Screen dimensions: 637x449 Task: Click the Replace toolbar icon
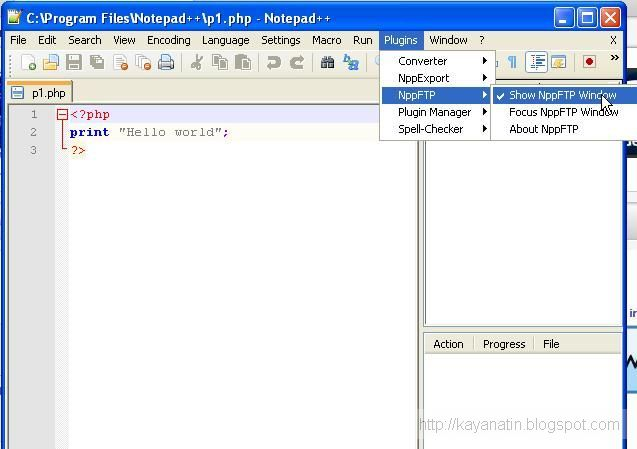pos(351,63)
